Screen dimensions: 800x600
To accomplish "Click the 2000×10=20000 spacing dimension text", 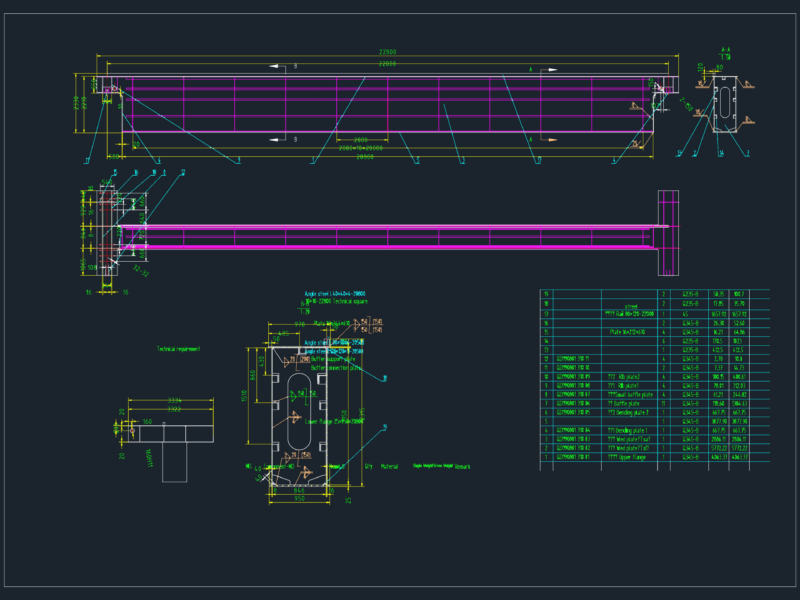I will (x=361, y=148).
